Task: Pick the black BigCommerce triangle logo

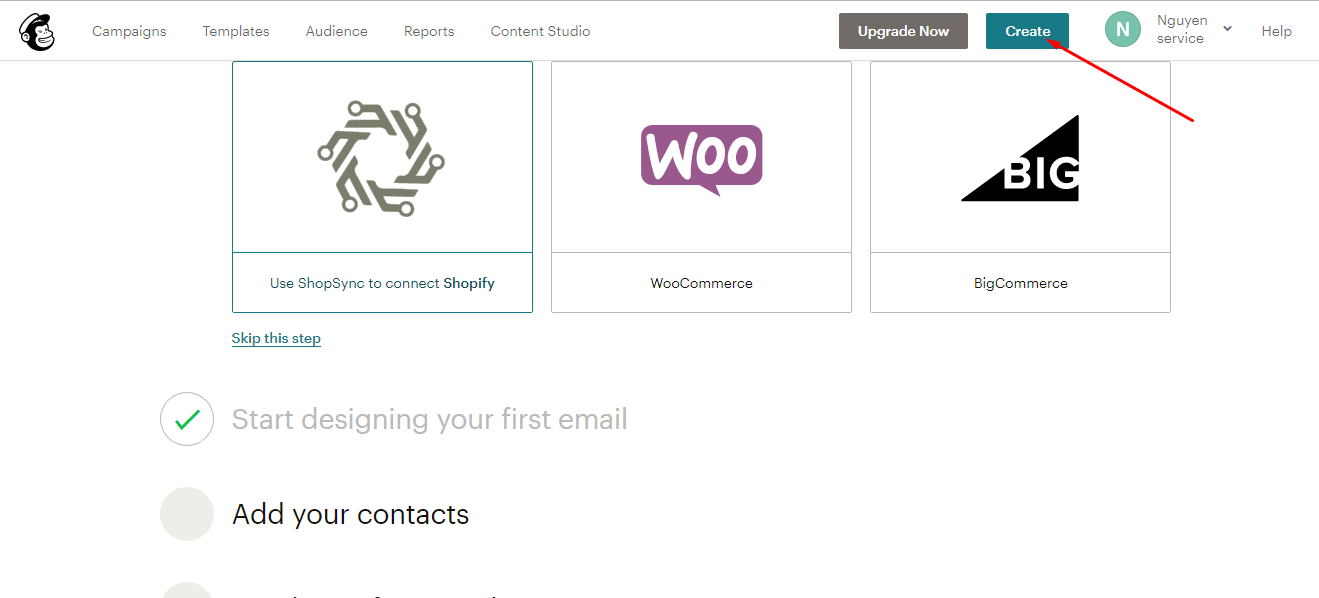Action: coord(1020,158)
